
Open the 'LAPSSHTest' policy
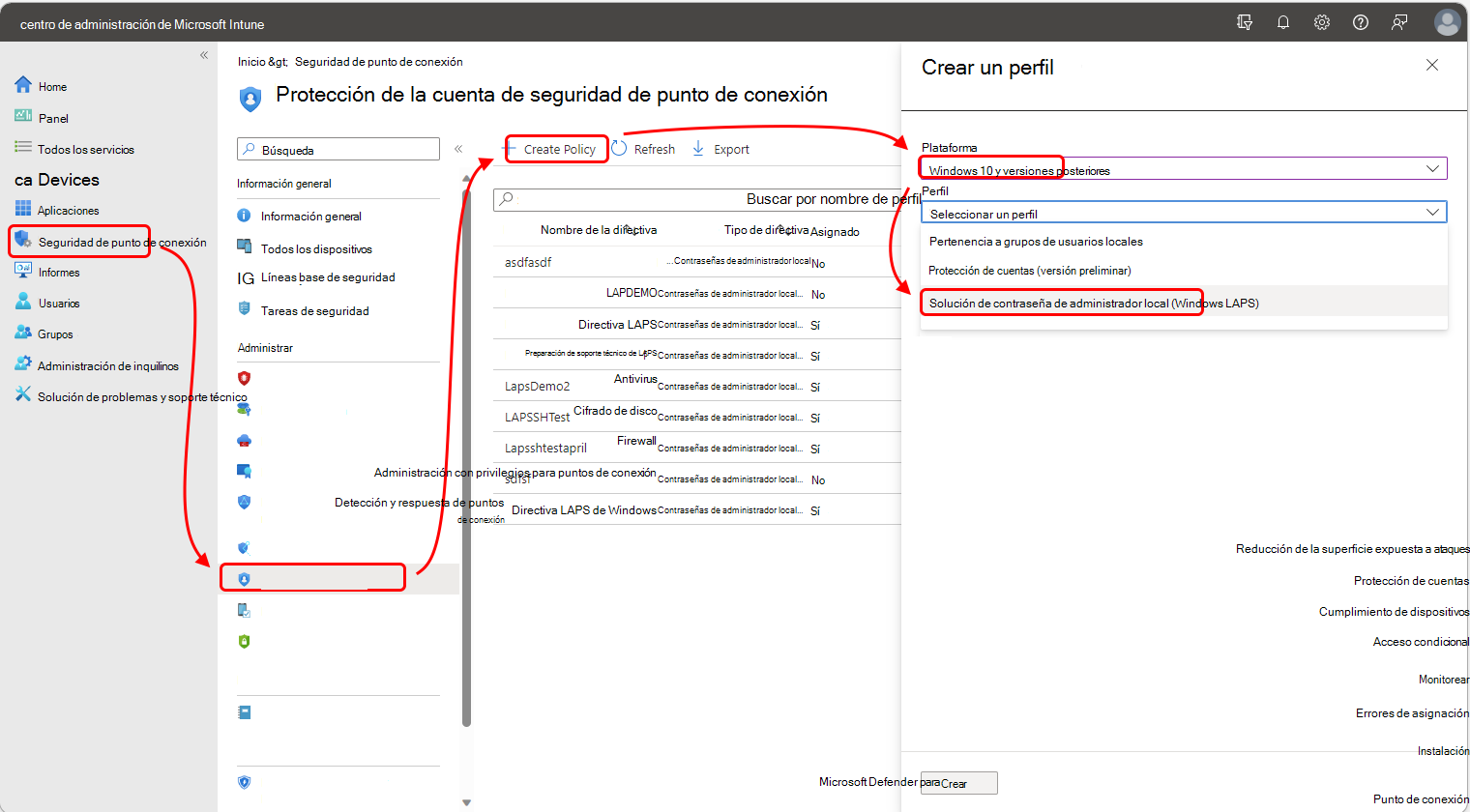(x=537, y=417)
